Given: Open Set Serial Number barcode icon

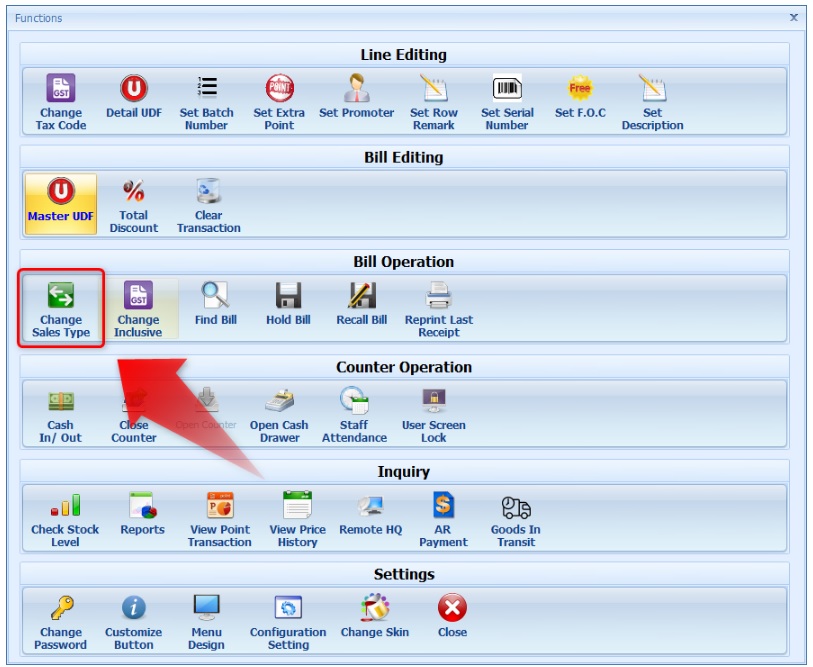Looking at the screenshot, I should click(x=507, y=90).
